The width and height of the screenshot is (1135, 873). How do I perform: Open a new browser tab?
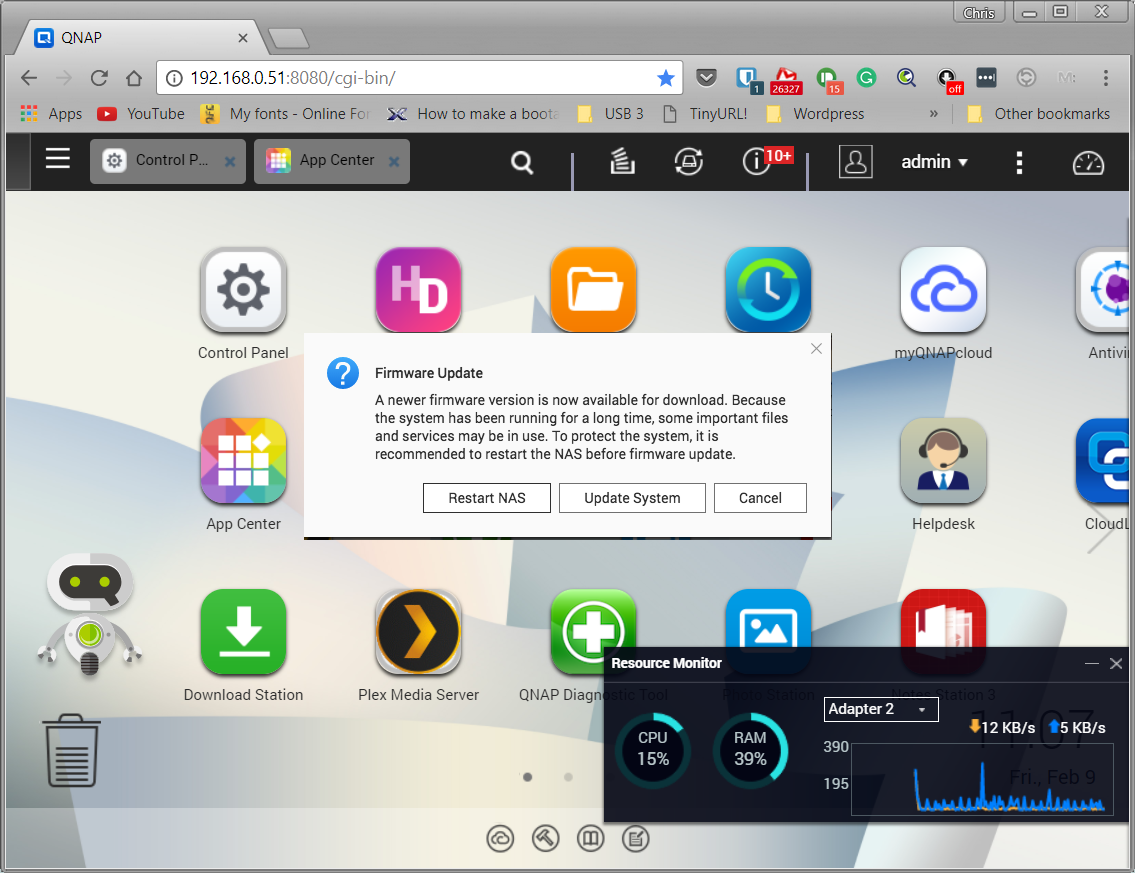point(289,38)
